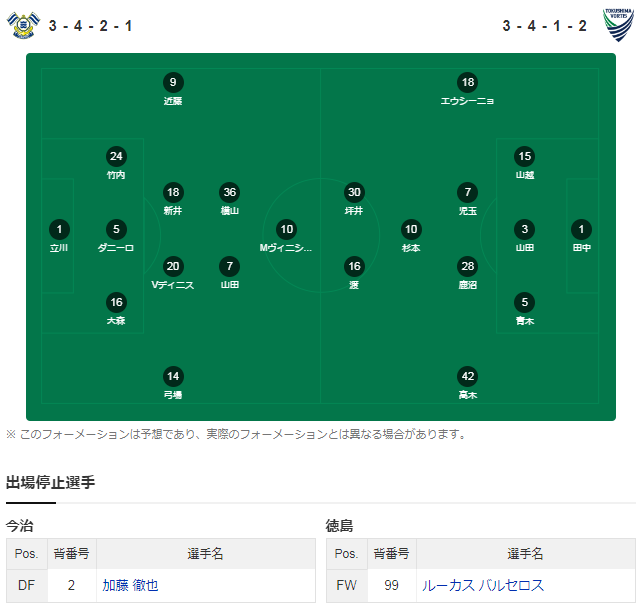Open ルーカス バルセロス player link
The image size is (638, 604).
coord(483,585)
